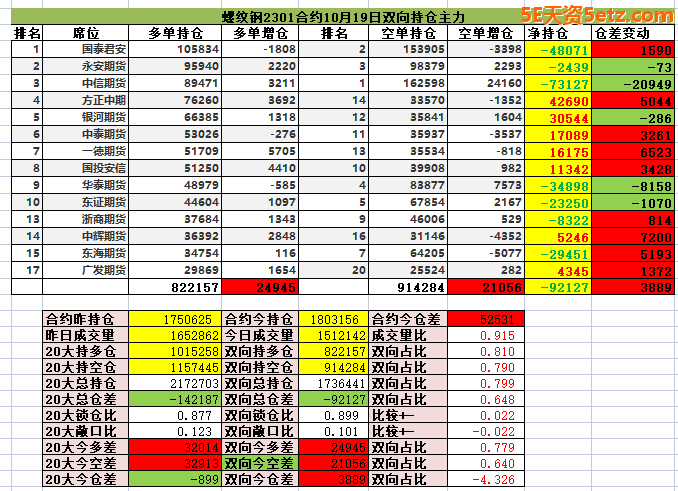Click the ratio value 0.877
The width and height of the screenshot is (678, 491).
click(x=175, y=415)
